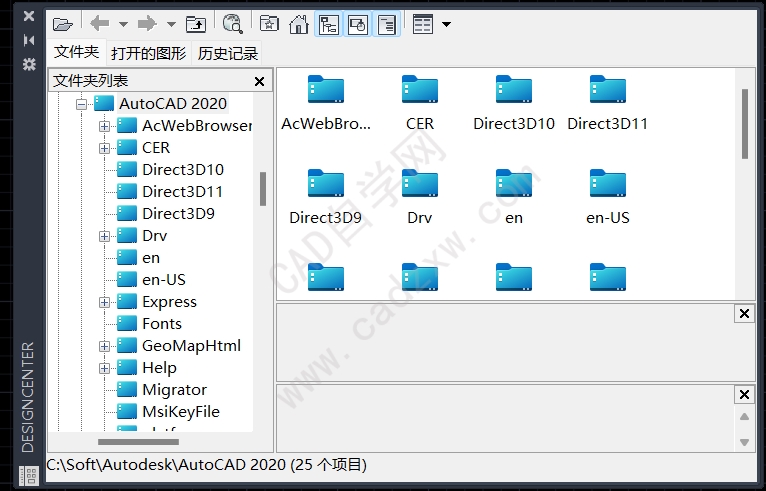Expand the CER tree node
The image size is (766, 491).
click(x=104, y=148)
